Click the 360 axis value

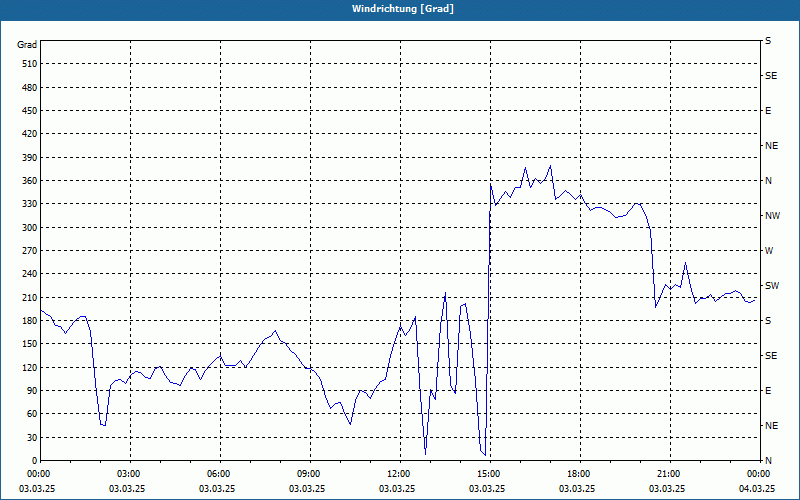[x=30, y=181]
